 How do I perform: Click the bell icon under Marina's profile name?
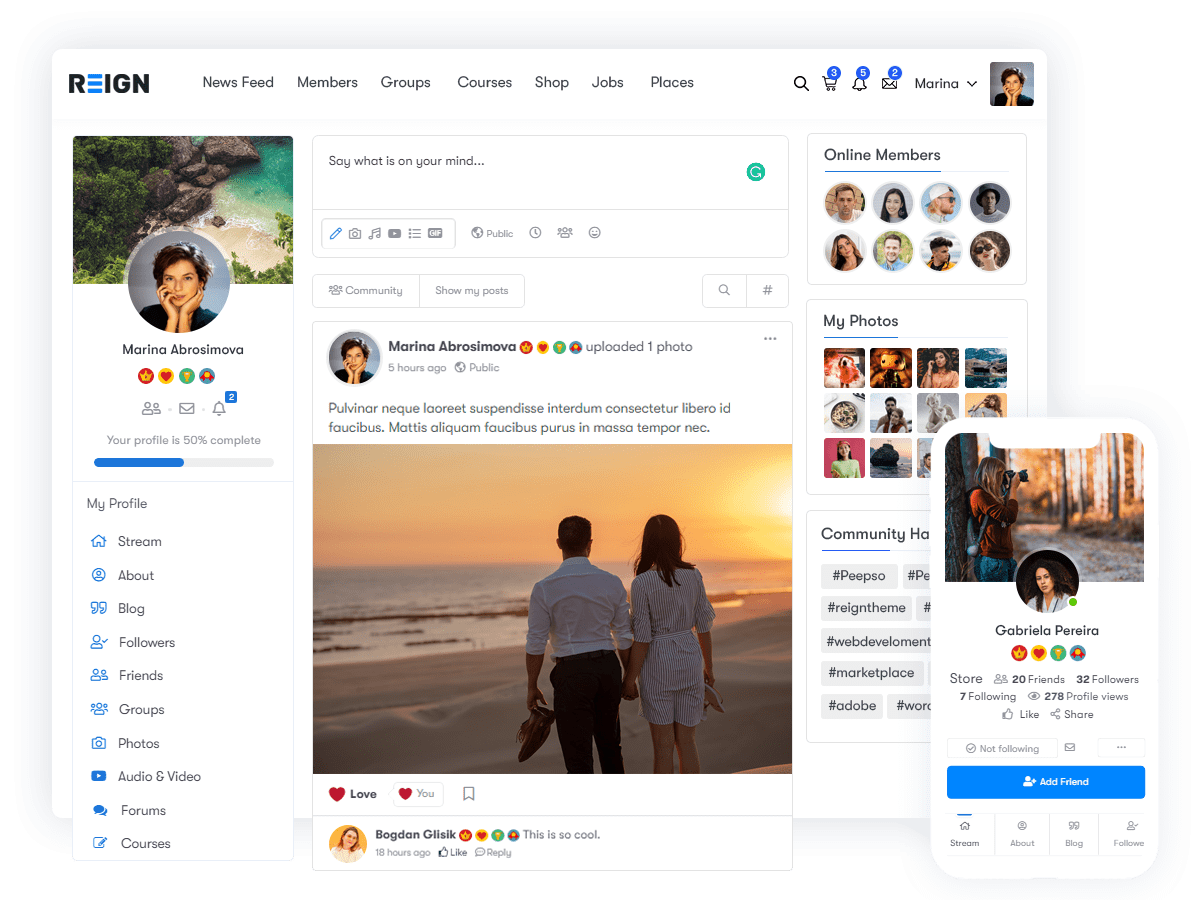219,408
